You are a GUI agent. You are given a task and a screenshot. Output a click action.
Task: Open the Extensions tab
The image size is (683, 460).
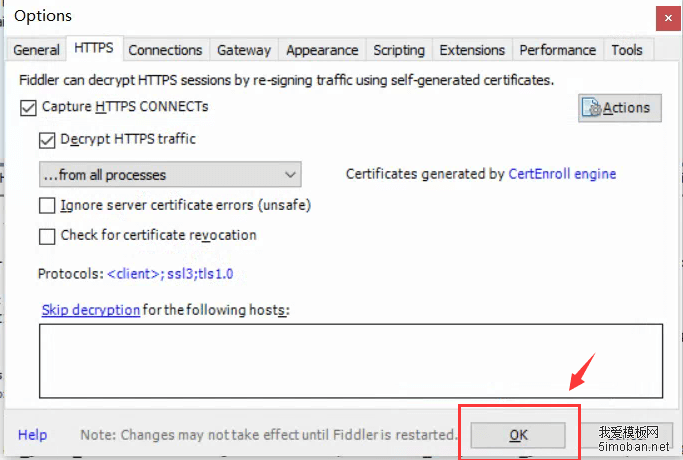tap(472, 50)
